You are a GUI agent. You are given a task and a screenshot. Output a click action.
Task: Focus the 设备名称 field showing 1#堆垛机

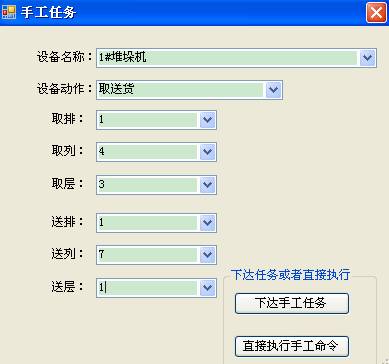click(228, 58)
